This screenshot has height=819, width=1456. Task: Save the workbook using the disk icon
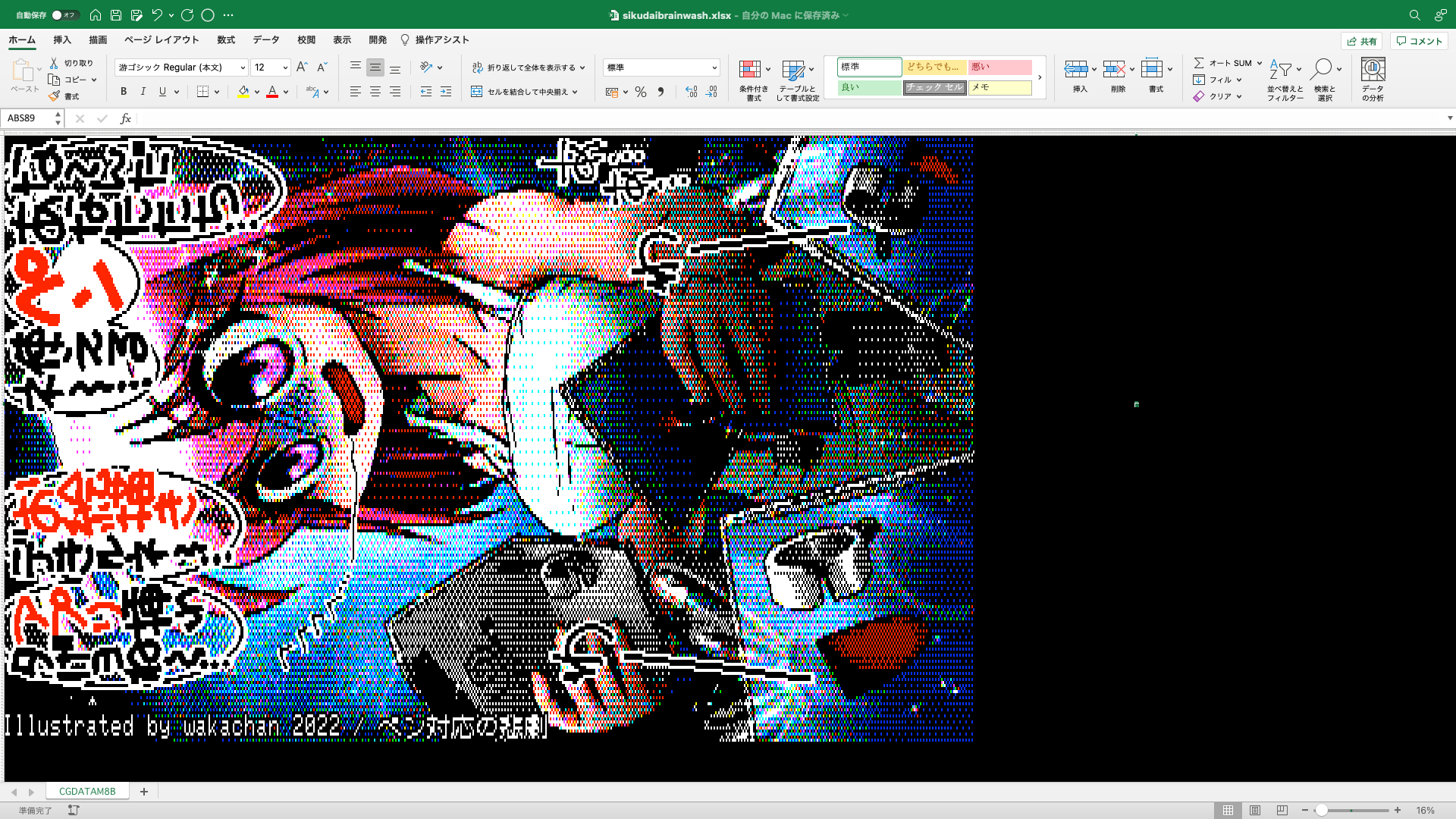click(116, 15)
